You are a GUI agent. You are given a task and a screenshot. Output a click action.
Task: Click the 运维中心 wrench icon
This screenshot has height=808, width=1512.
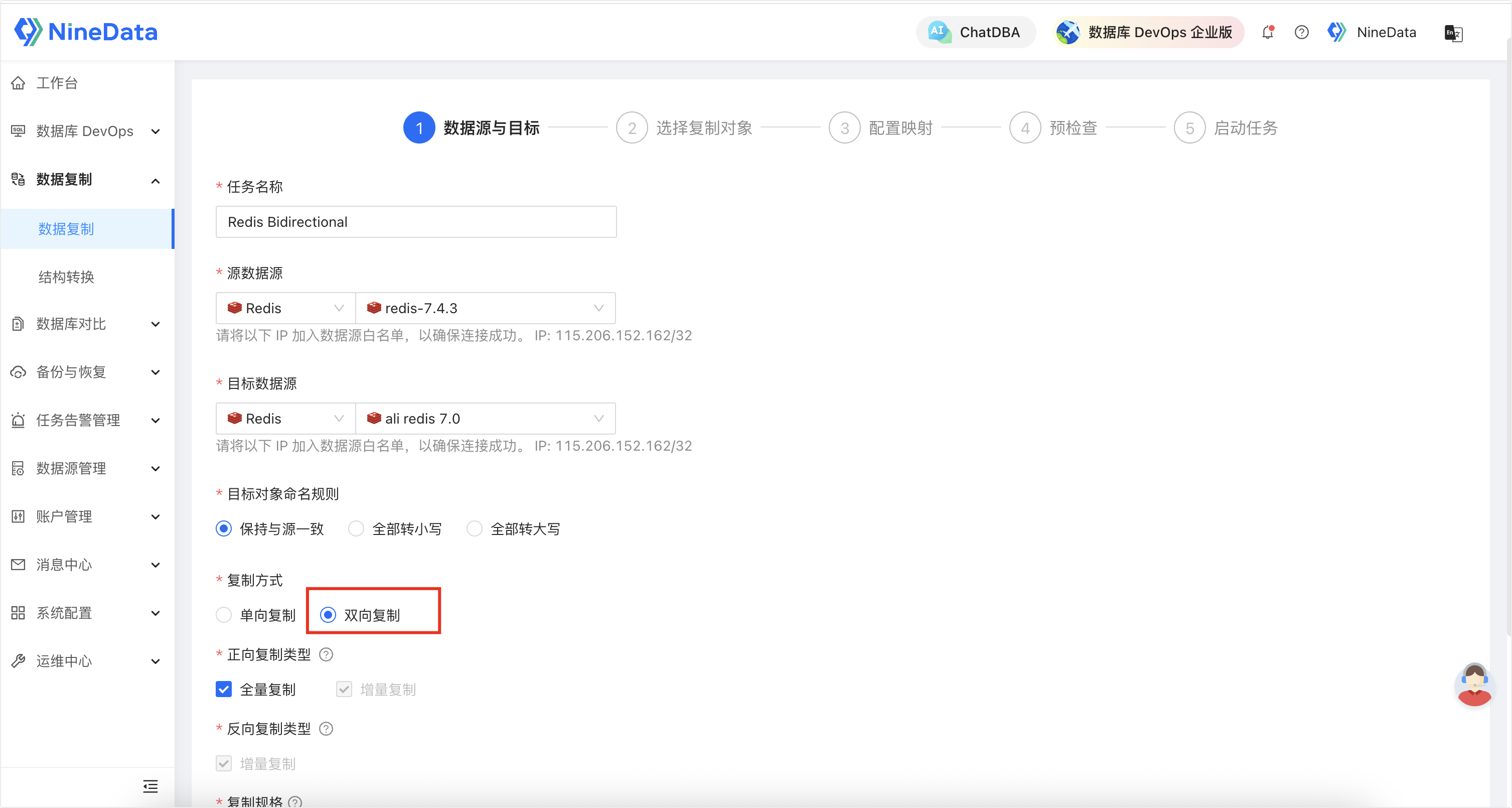point(18,660)
